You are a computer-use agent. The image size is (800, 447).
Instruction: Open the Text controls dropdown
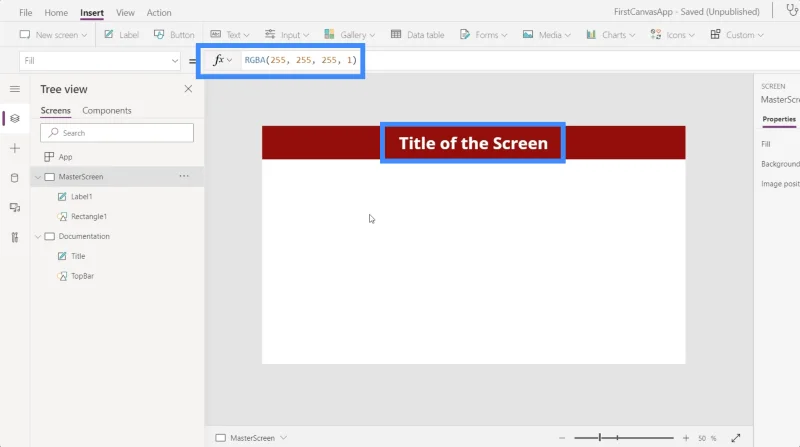(230, 35)
